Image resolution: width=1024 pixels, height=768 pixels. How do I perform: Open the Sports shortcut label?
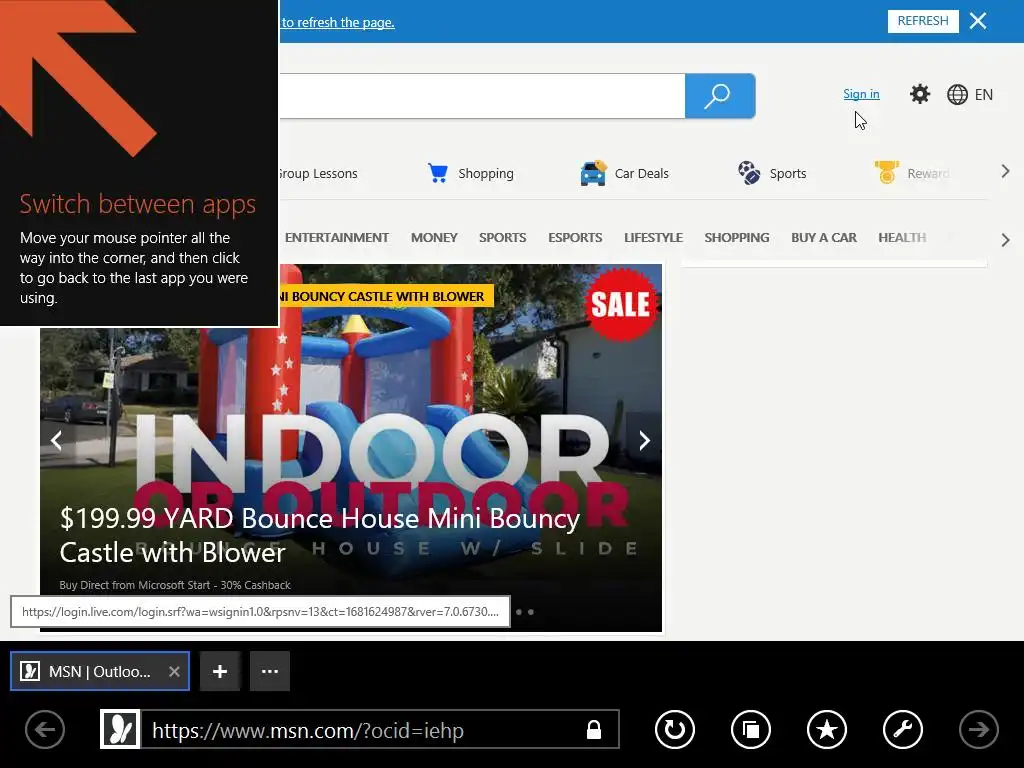click(788, 174)
